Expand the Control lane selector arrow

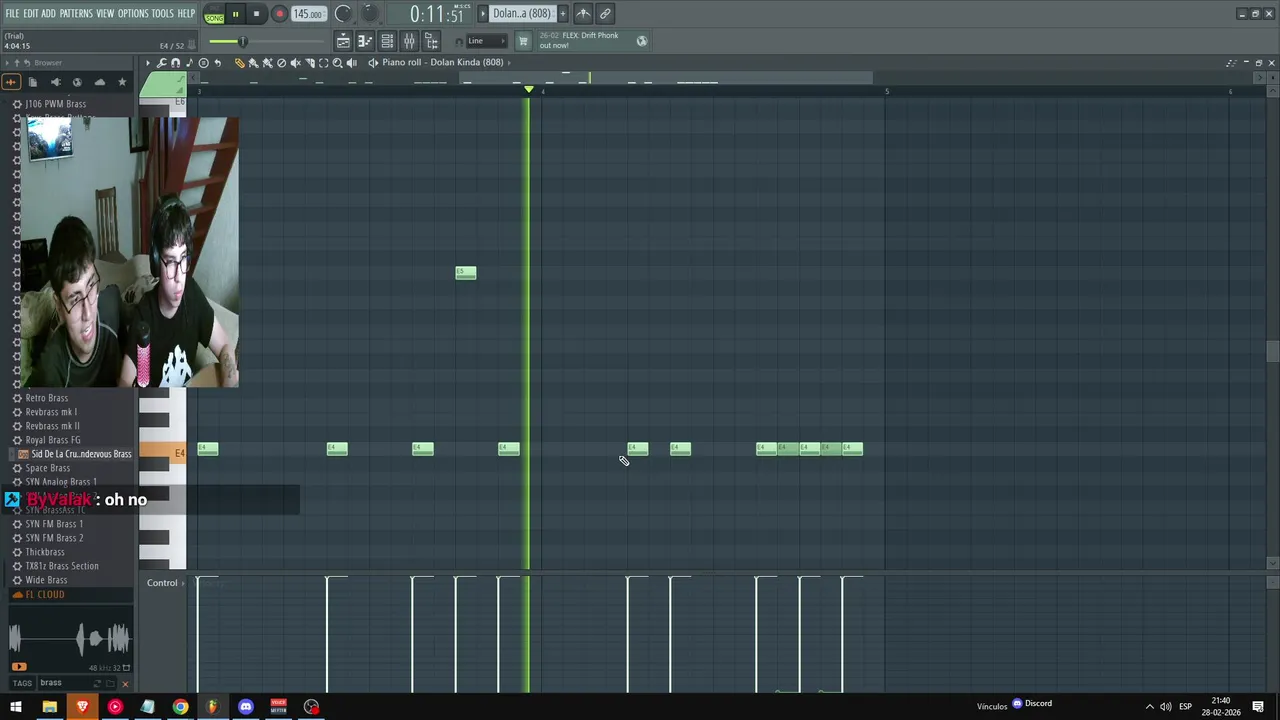coord(183,583)
